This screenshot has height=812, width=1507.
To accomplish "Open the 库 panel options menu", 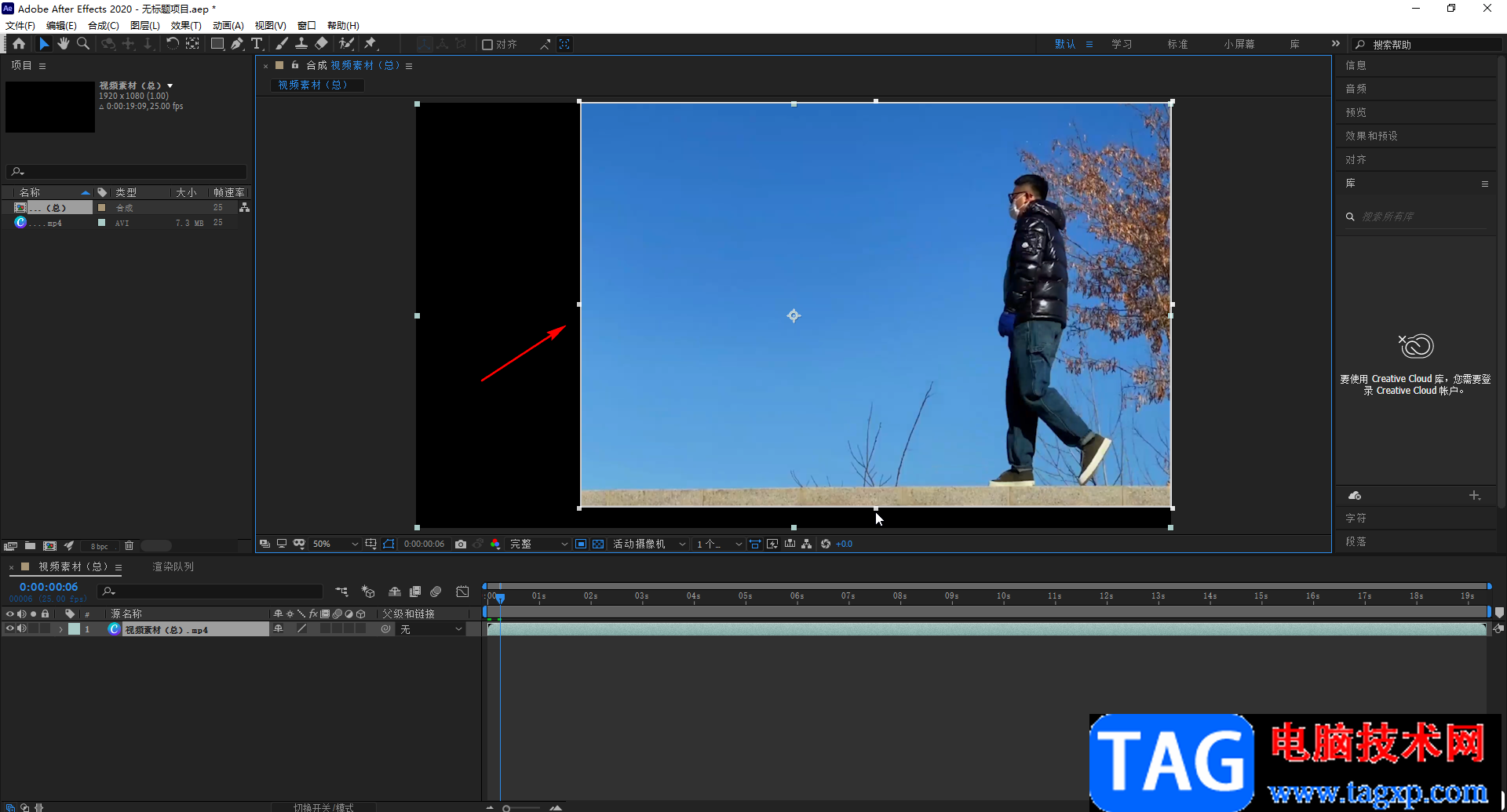I will (x=1485, y=184).
